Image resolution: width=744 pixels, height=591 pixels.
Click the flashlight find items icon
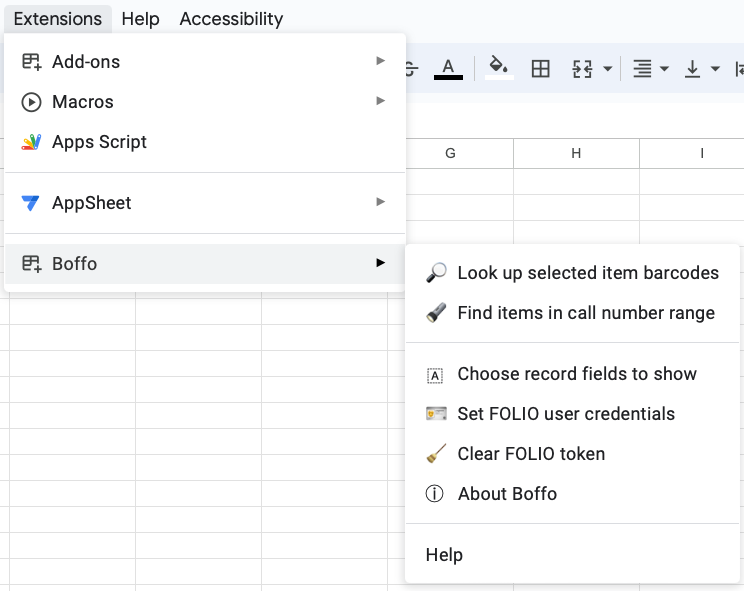pos(436,313)
